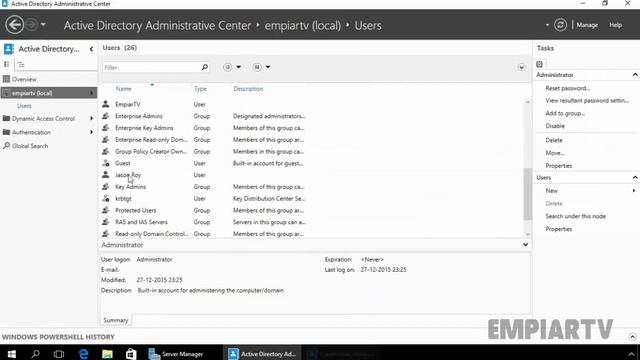Click the back navigation arrow
The image size is (640, 360).
click(14, 25)
